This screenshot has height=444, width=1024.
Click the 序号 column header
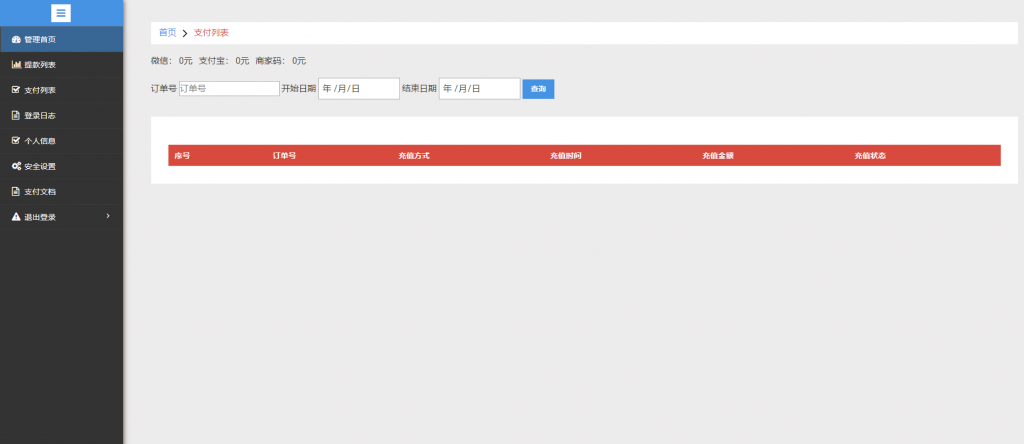click(x=182, y=156)
